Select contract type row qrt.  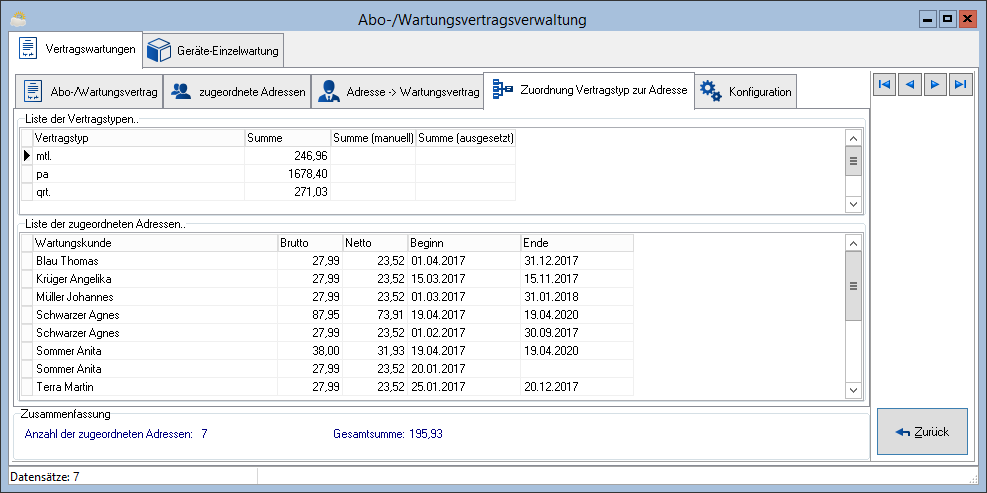[268, 191]
